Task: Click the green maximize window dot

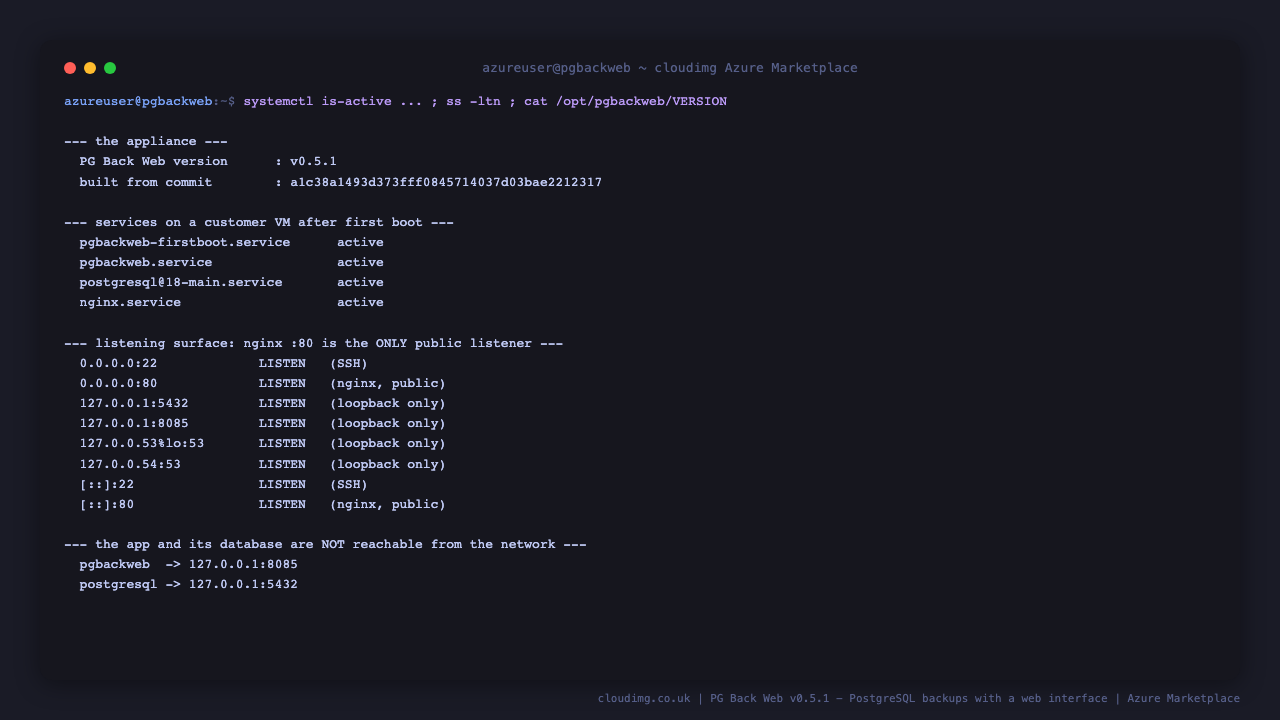Action: [110, 68]
